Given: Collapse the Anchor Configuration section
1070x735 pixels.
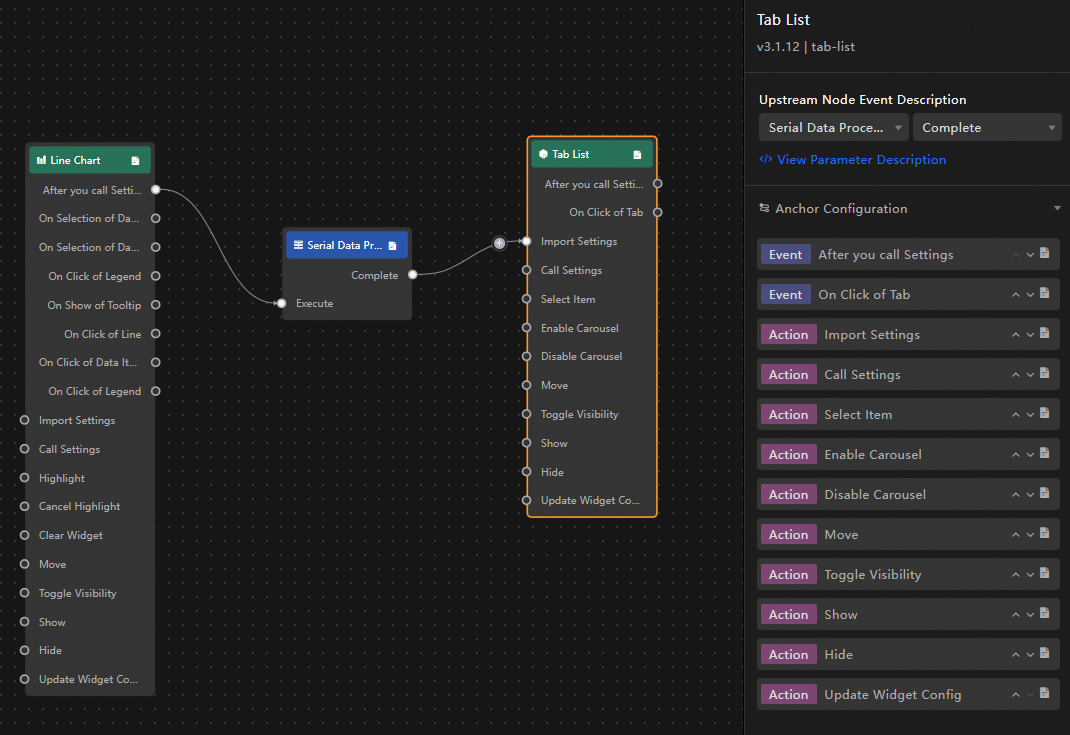Looking at the screenshot, I should click(x=1057, y=208).
